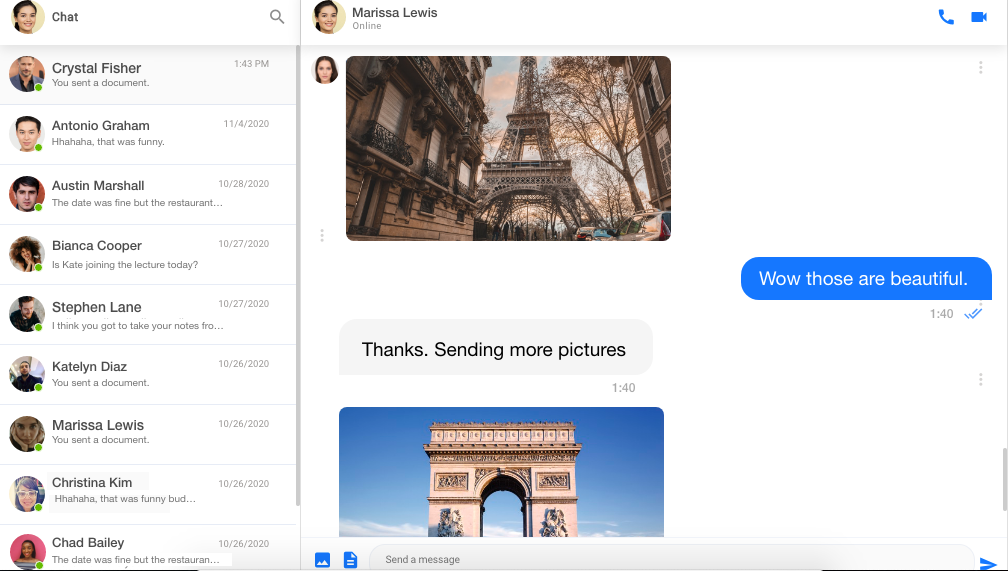Open options menu for "Thanks. Sending more pictures"

pyautogui.click(x=980, y=379)
